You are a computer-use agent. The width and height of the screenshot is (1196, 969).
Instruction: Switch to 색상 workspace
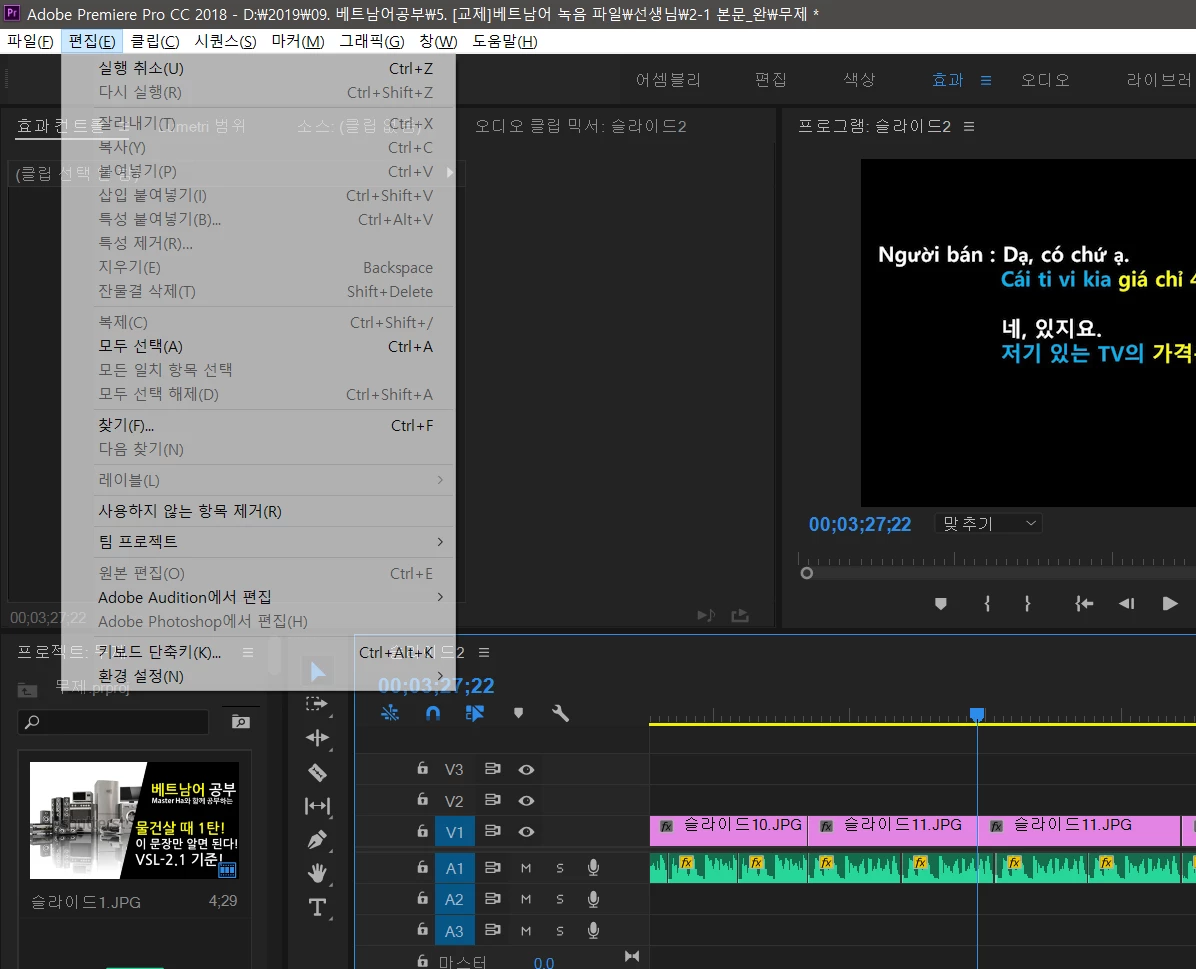pyautogui.click(x=860, y=79)
